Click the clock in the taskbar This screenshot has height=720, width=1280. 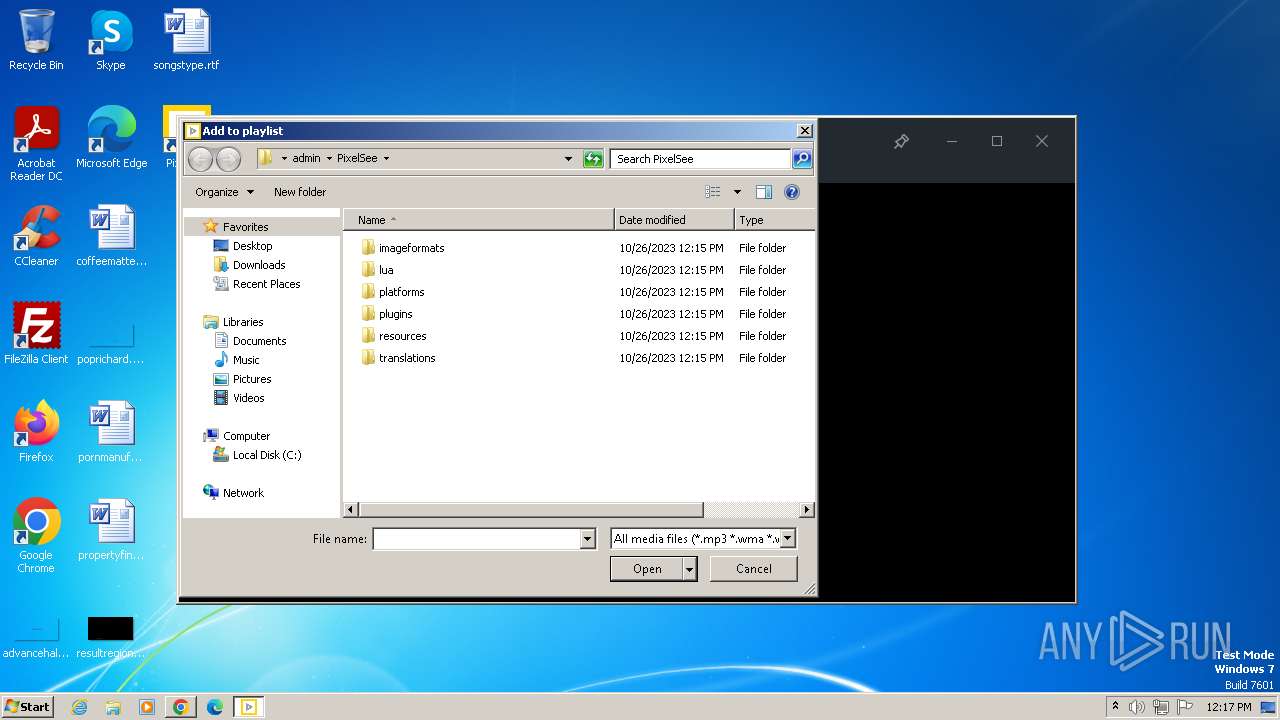[x=1229, y=707]
